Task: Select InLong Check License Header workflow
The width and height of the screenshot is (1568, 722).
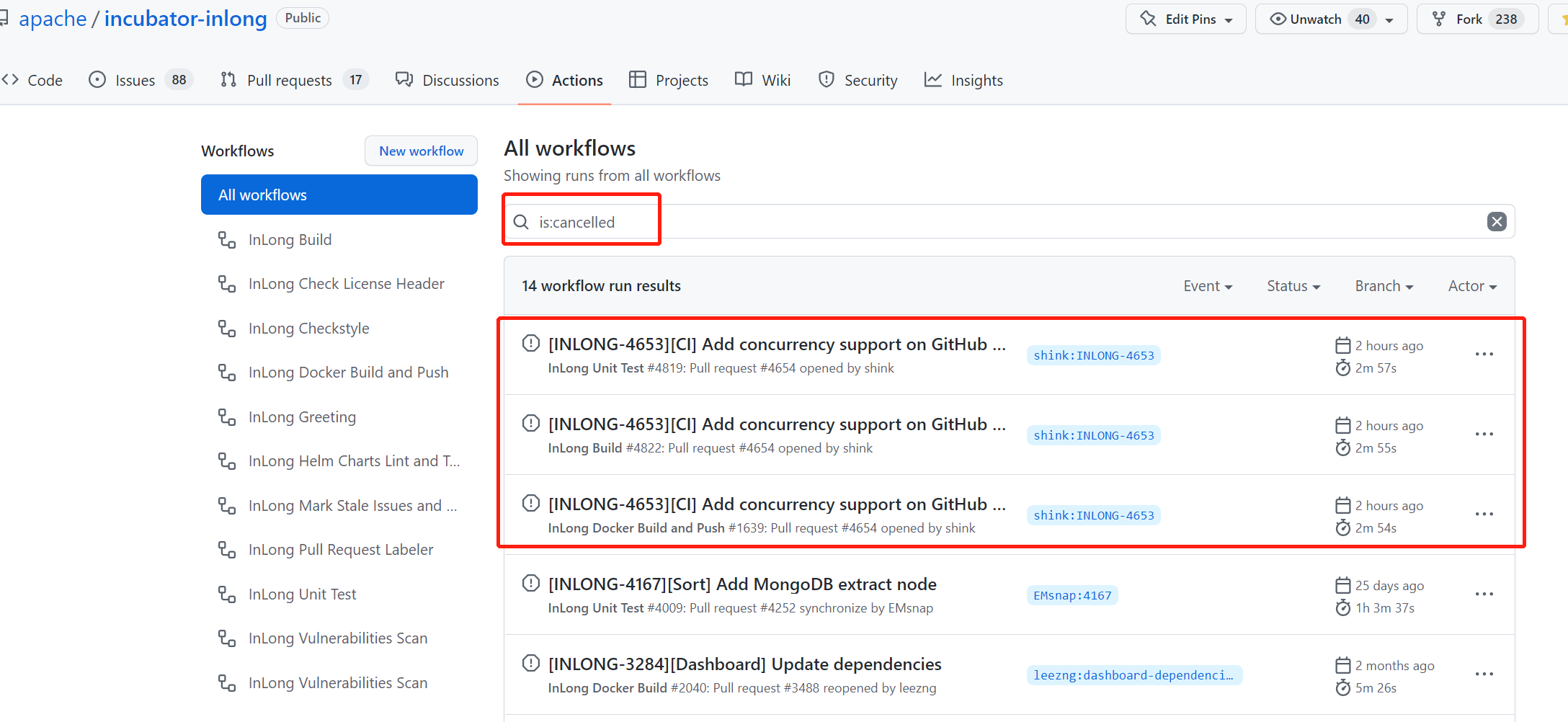Action: pyautogui.click(x=339, y=284)
